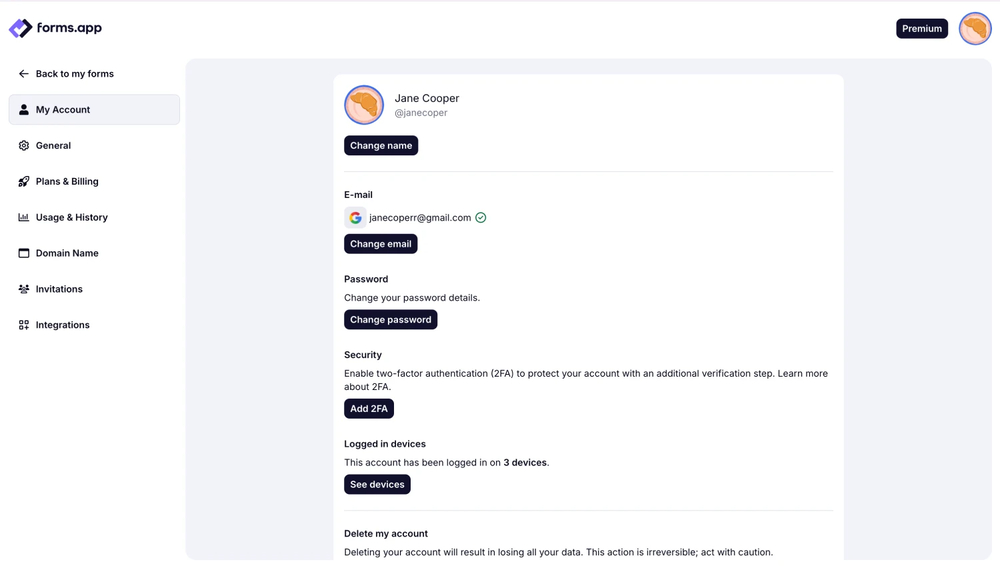Viewport: 1000px width, 568px height.
Task: Click the Premium badge in header
Action: click(x=922, y=29)
